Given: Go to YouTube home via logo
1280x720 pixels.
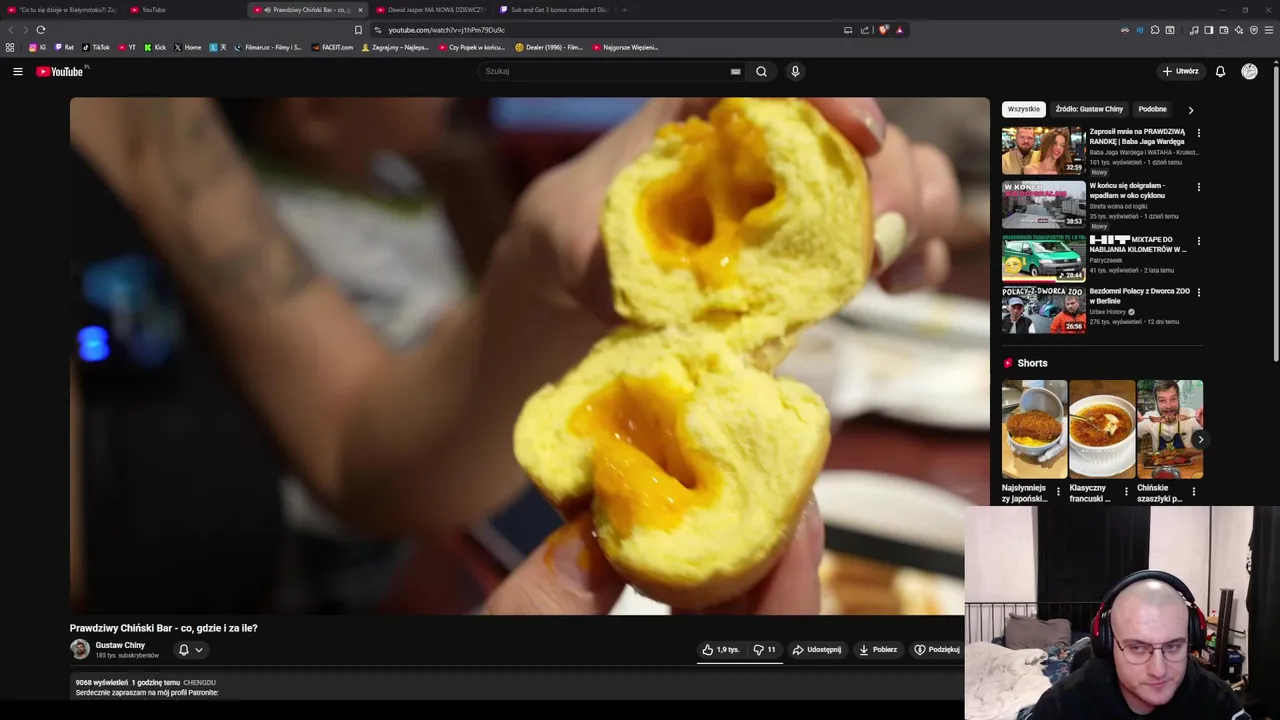Looking at the screenshot, I should pyautogui.click(x=62, y=71).
